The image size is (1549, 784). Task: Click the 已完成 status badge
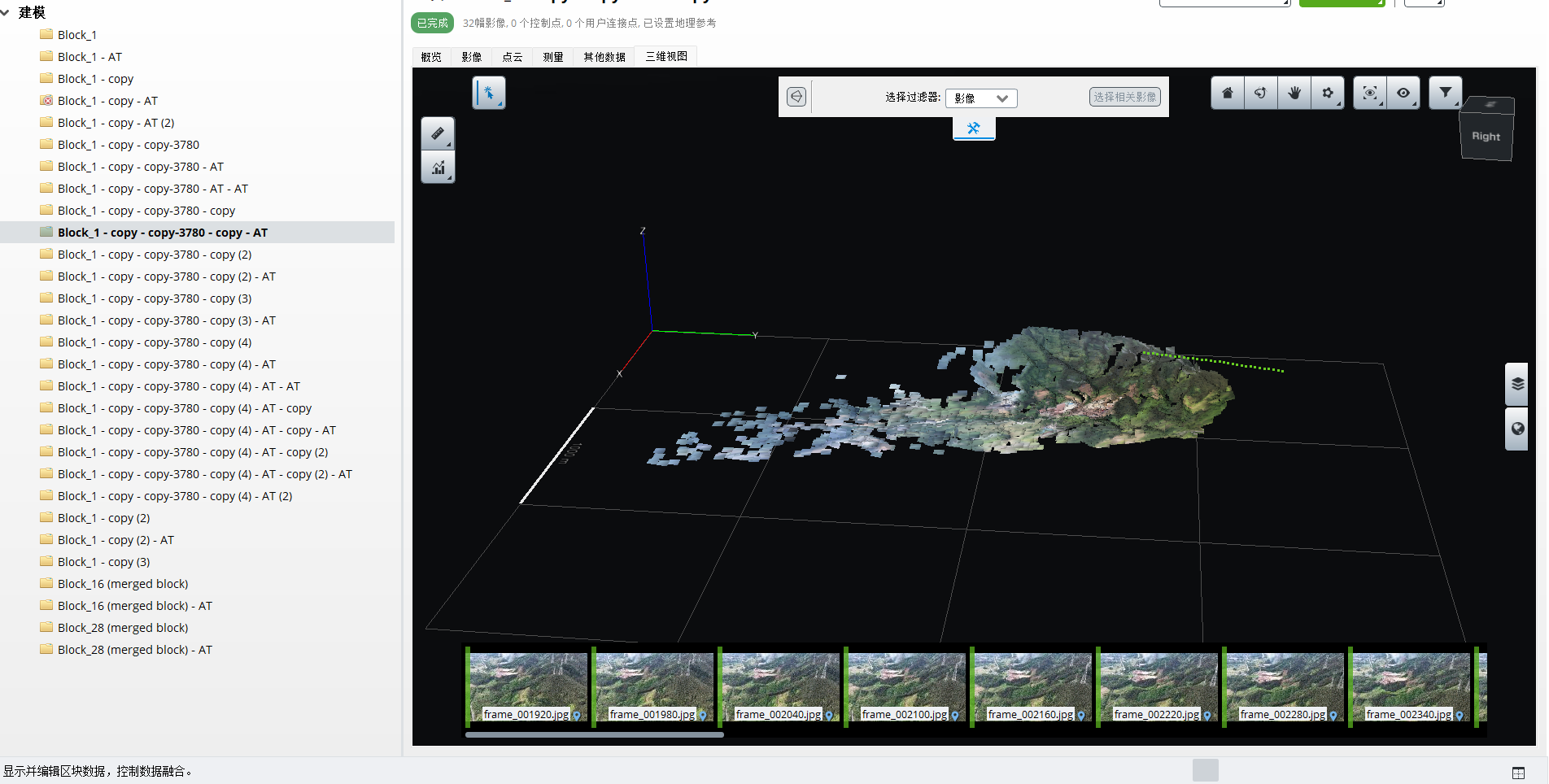[x=432, y=23]
